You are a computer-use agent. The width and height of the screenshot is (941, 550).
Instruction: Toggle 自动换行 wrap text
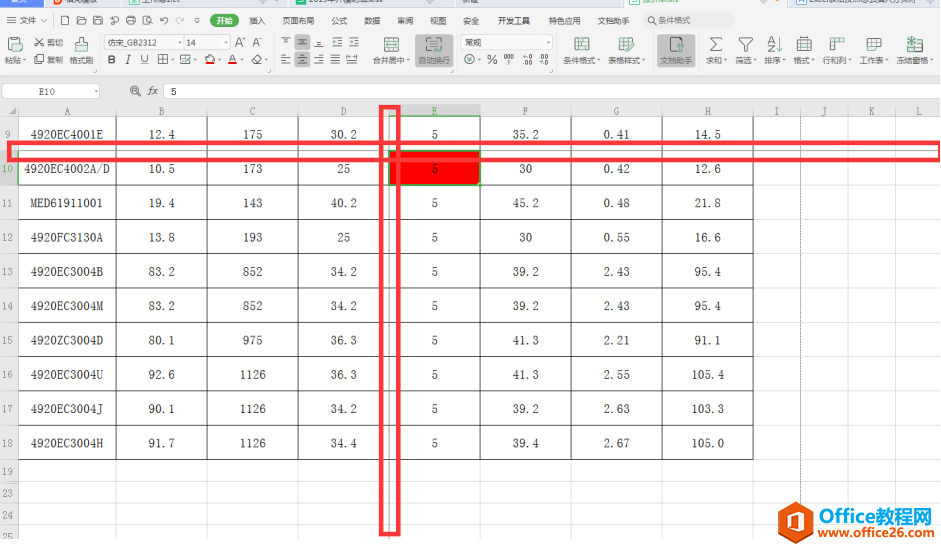click(434, 50)
